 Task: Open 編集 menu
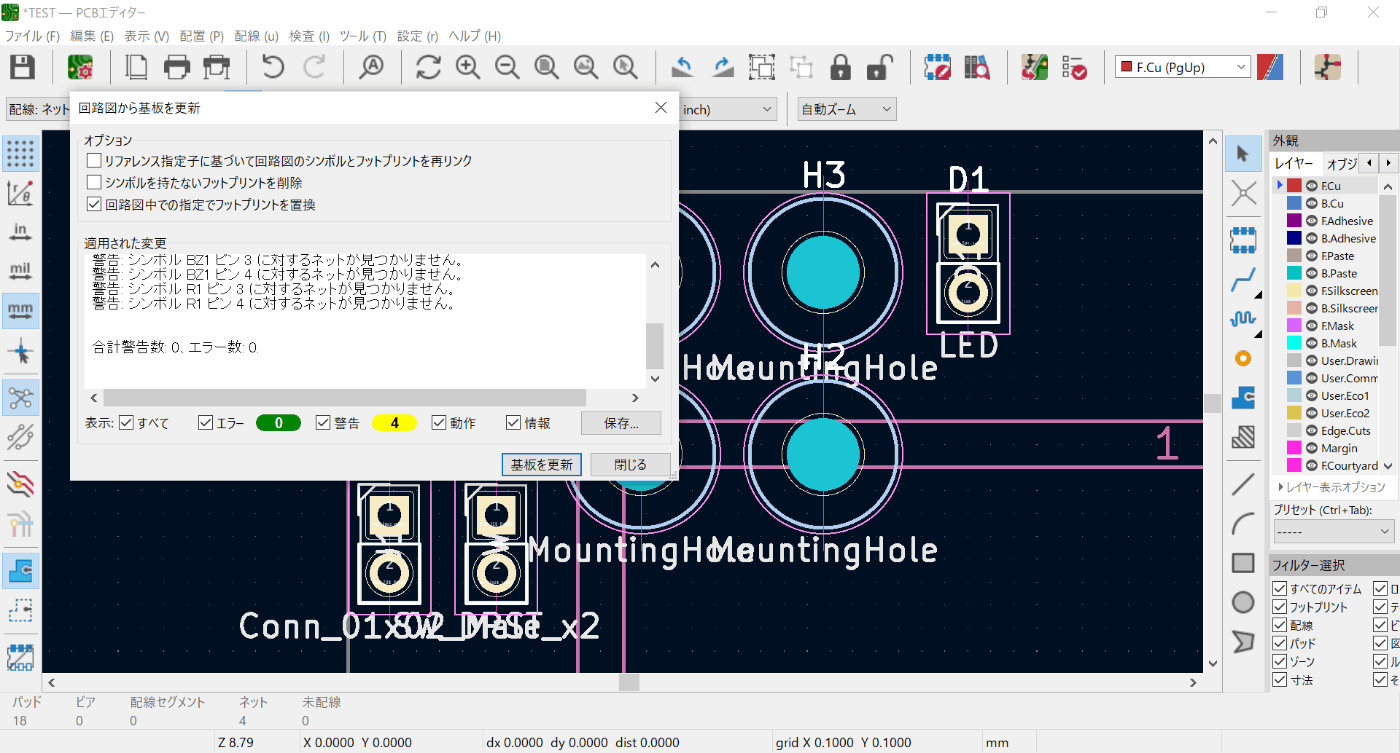tap(92, 36)
